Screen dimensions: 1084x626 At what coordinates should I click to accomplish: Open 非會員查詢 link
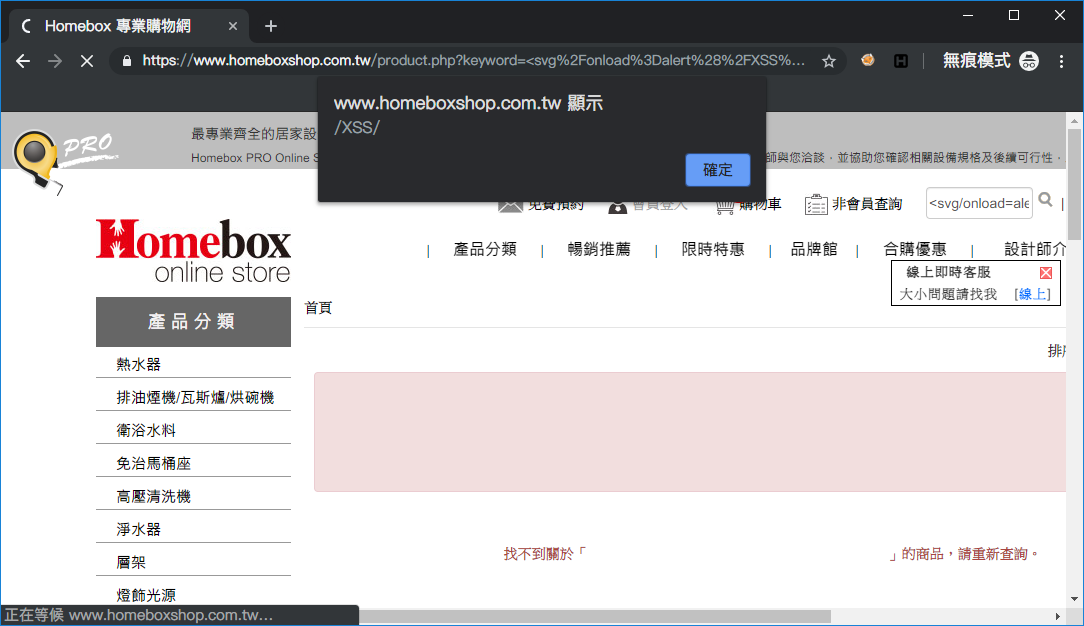(x=867, y=204)
